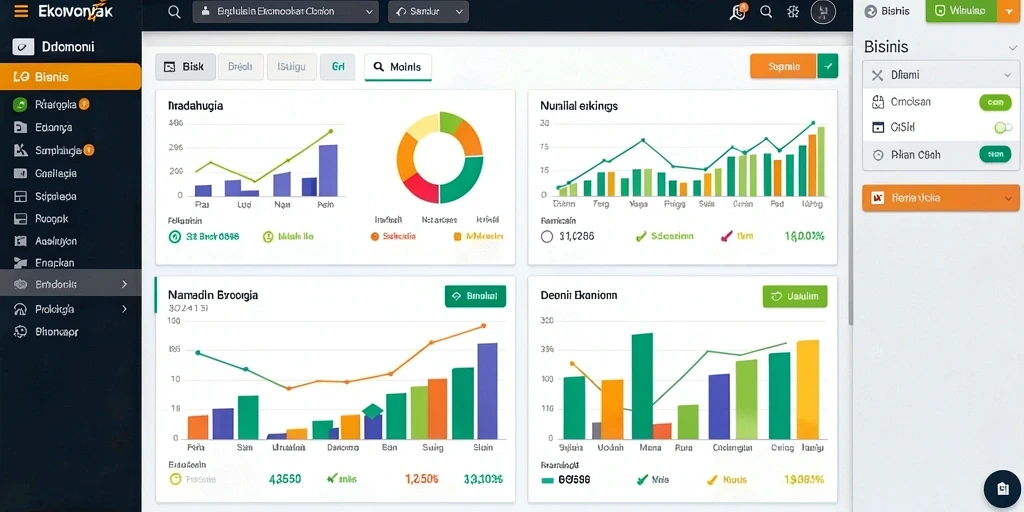Open the Sandur dropdown in top bar
The image size is (1024, 512).
[428, 12]
